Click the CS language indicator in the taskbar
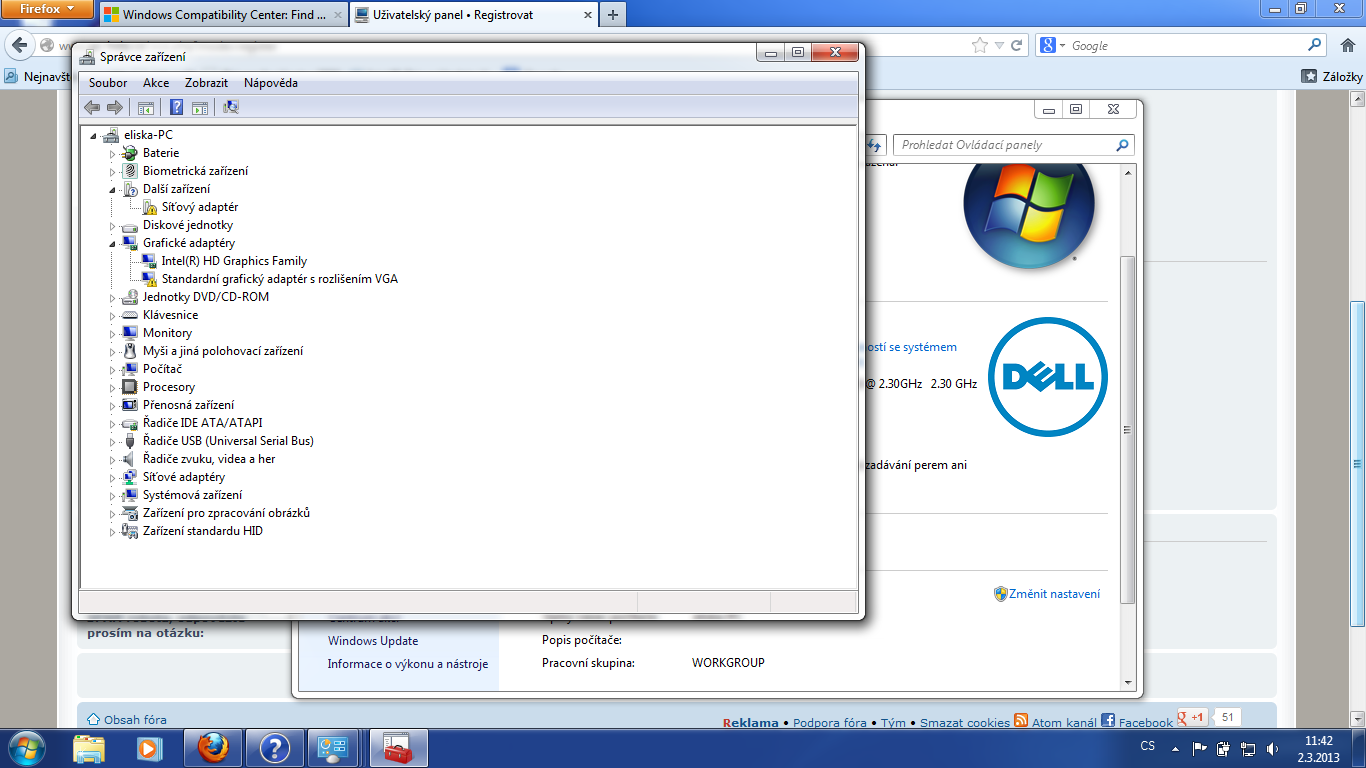 (x=1148, y=747)
